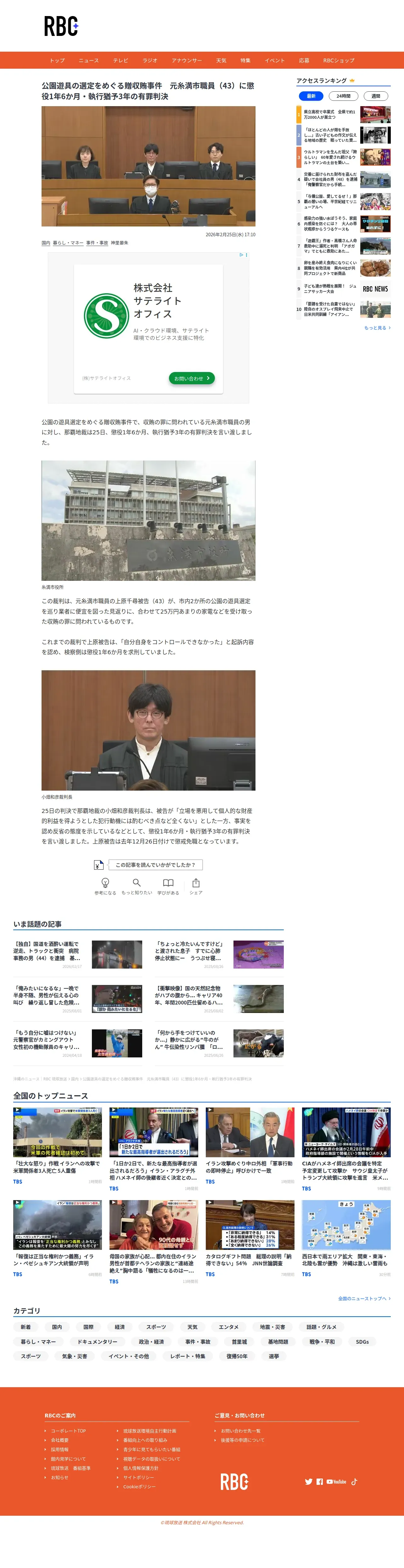This screenshot has width=404, height=1568.
Task: Select the ドキュメンタリー category chip
Action: click(97, 1342)
